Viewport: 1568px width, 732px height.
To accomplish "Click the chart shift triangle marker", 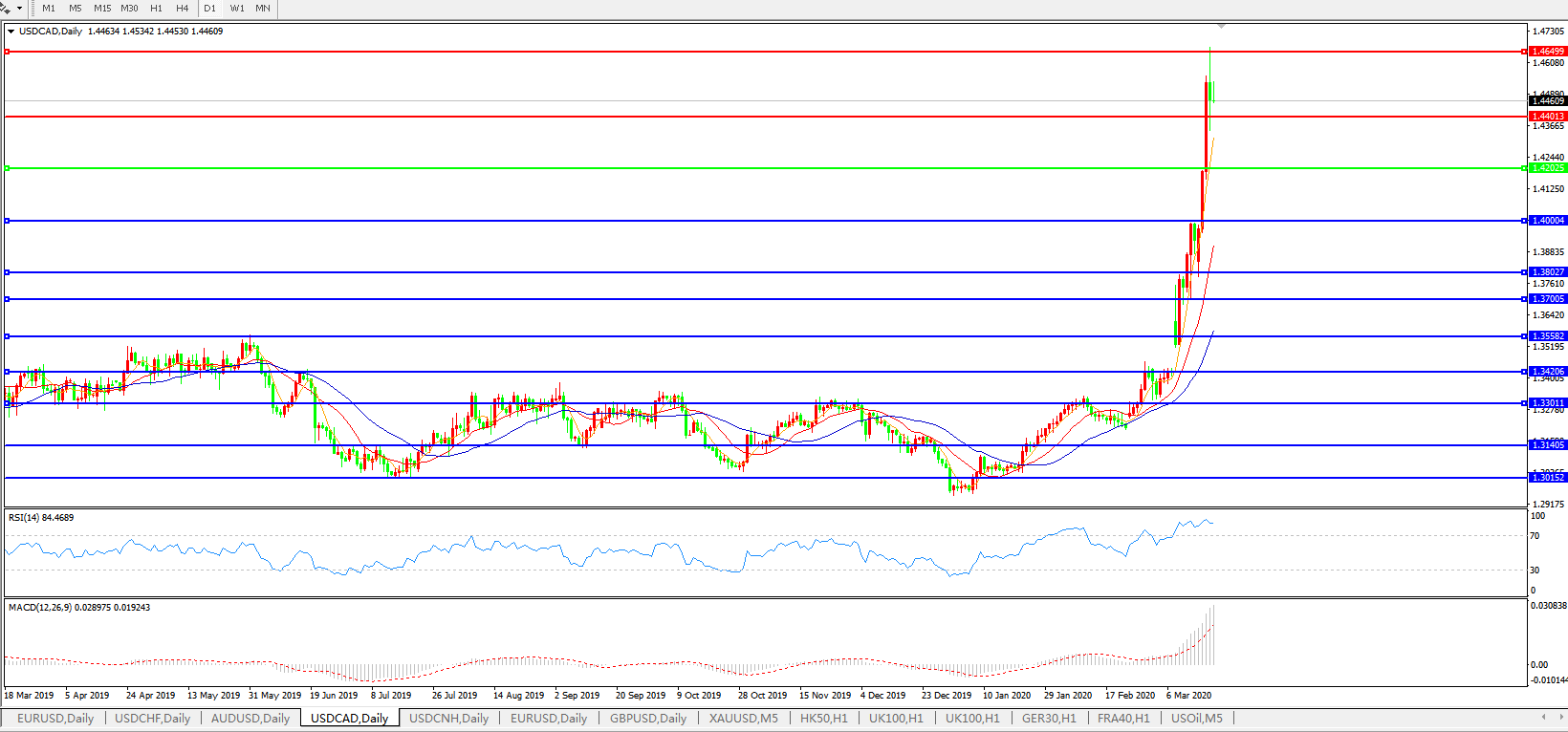I will (x=1221, y=26).
